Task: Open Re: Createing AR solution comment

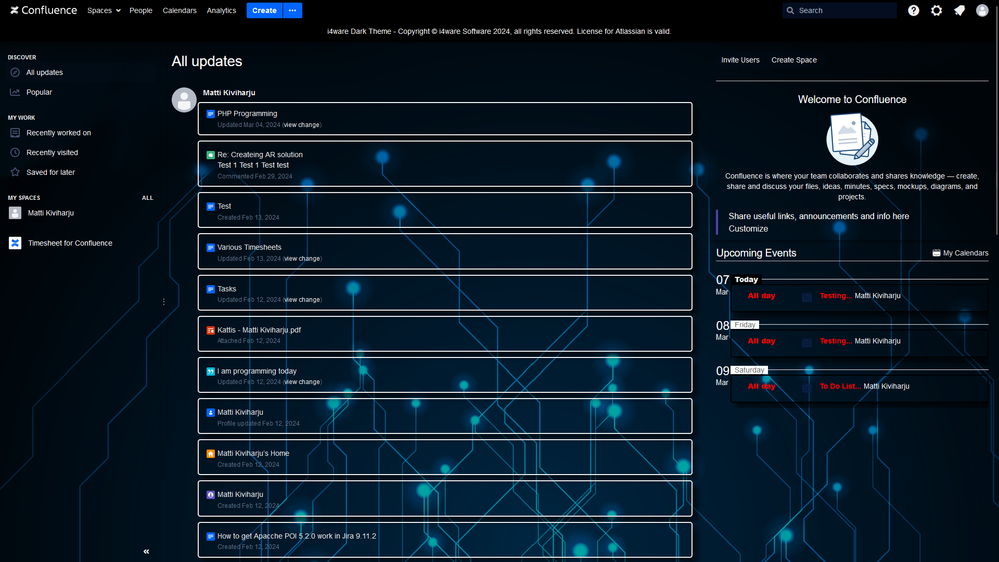Action: click(x=260, y=155)
